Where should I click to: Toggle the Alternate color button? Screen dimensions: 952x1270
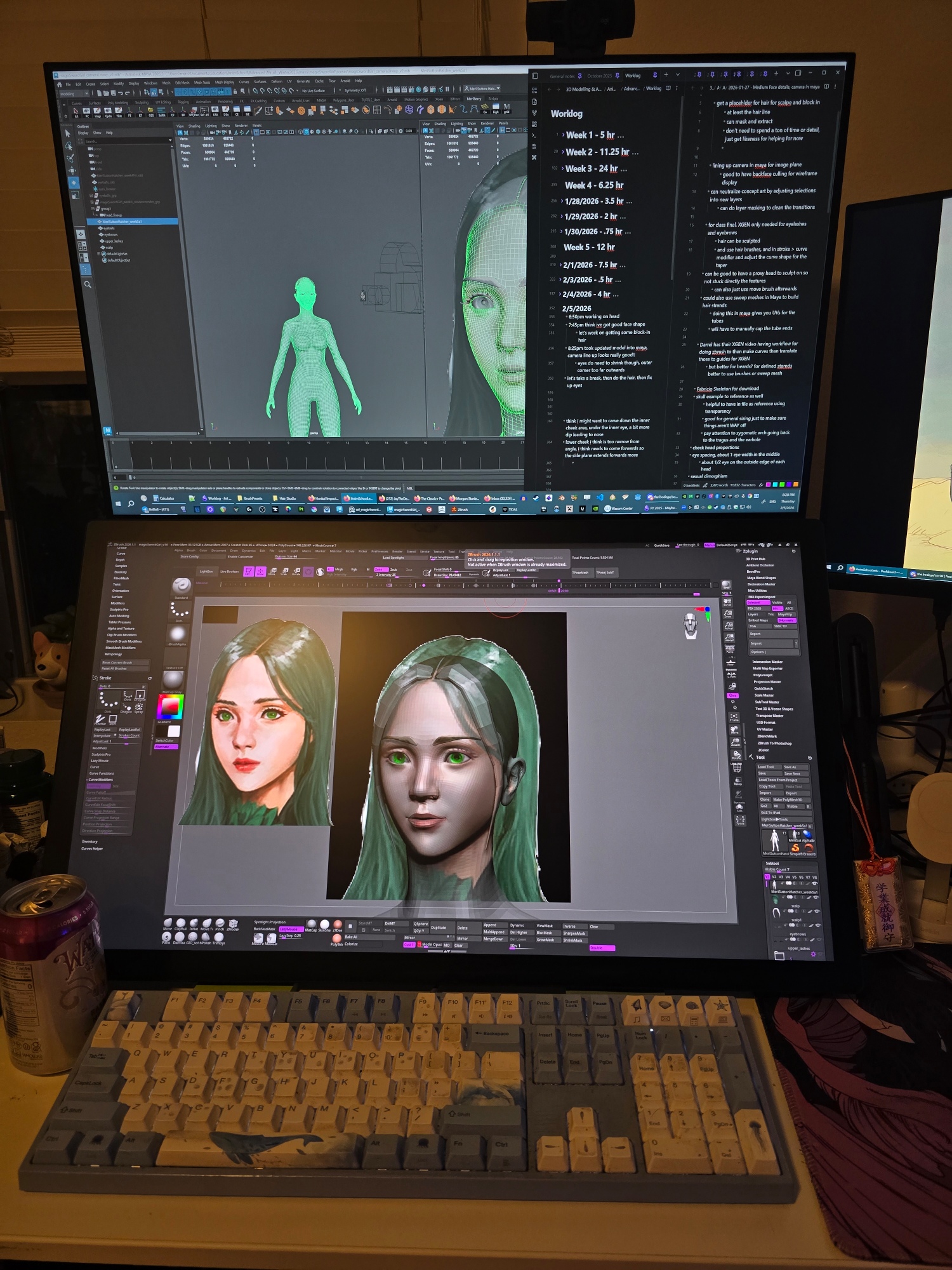(166, 747)
